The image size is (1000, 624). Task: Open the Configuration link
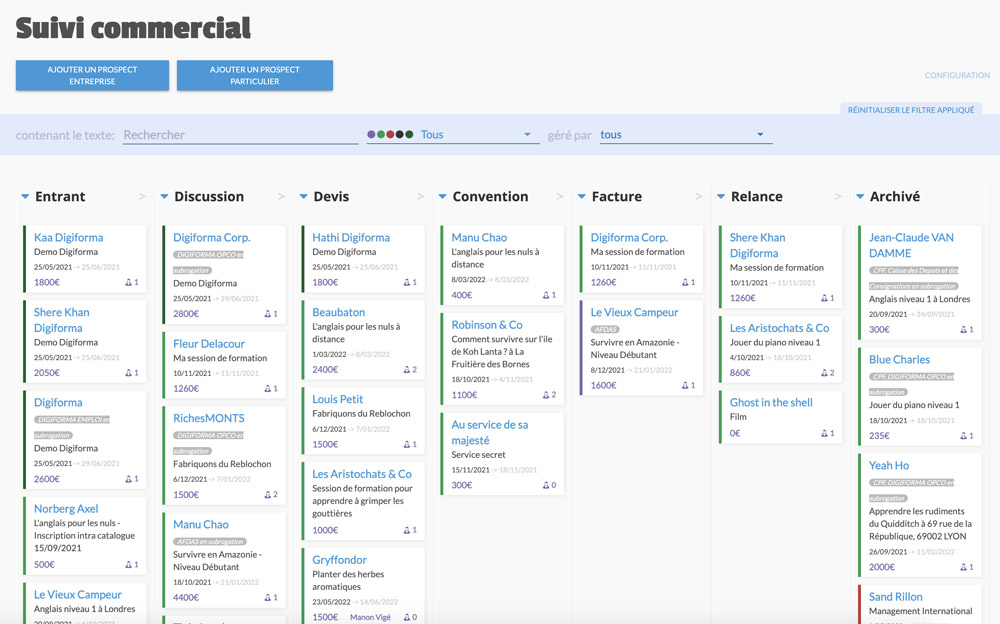(957, 76)
